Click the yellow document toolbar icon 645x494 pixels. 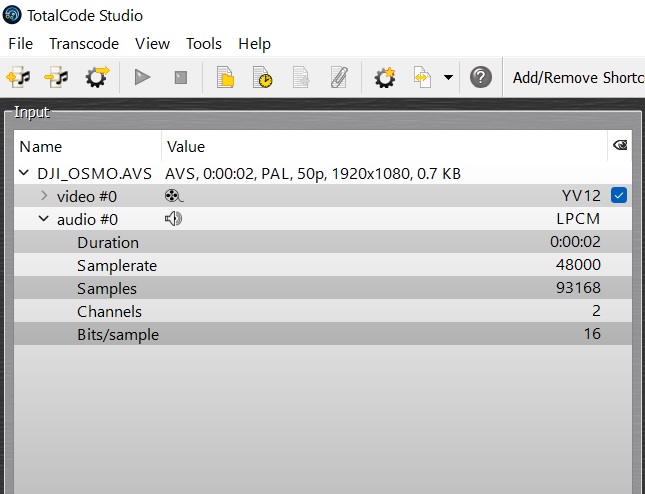(225, 77)
